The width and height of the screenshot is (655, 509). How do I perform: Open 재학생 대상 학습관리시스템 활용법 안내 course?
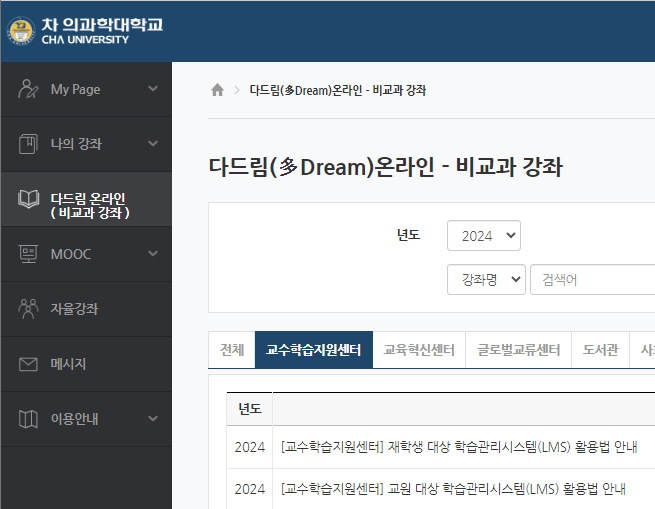point(459,447)
